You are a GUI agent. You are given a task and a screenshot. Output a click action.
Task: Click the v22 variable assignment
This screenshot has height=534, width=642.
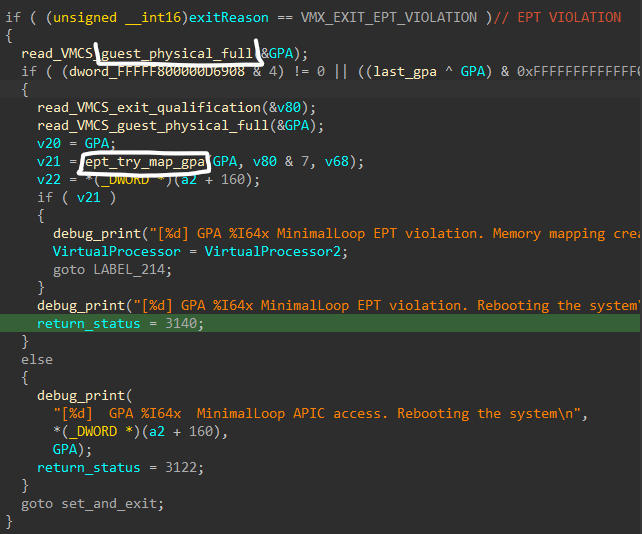click(49, 180)
